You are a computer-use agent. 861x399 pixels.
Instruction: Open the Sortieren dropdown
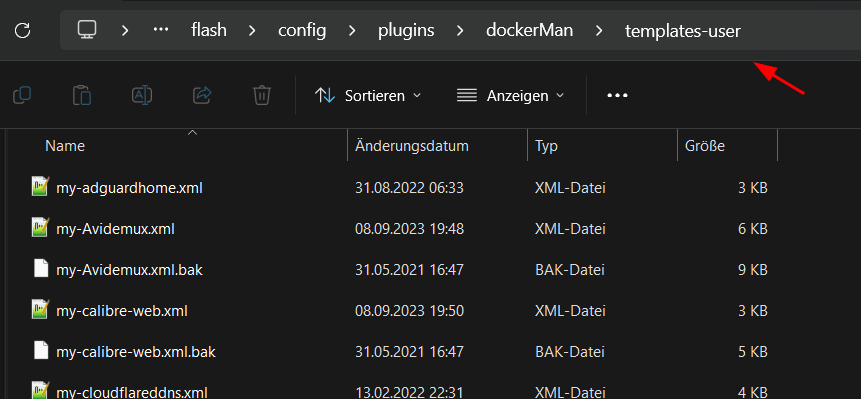click(368, 95)
